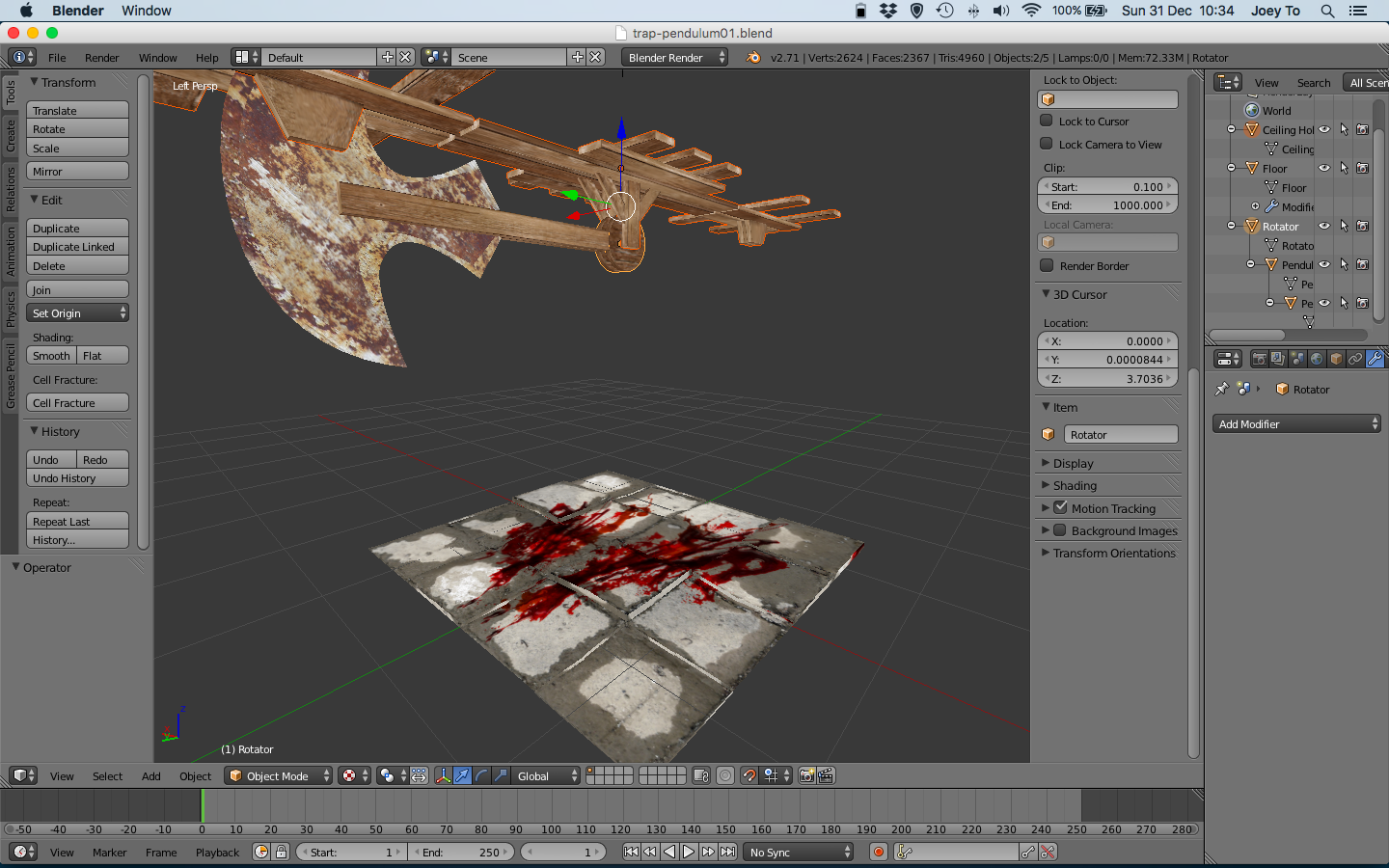
Task: Click the play reverse button
Action: tap(669, 852)
